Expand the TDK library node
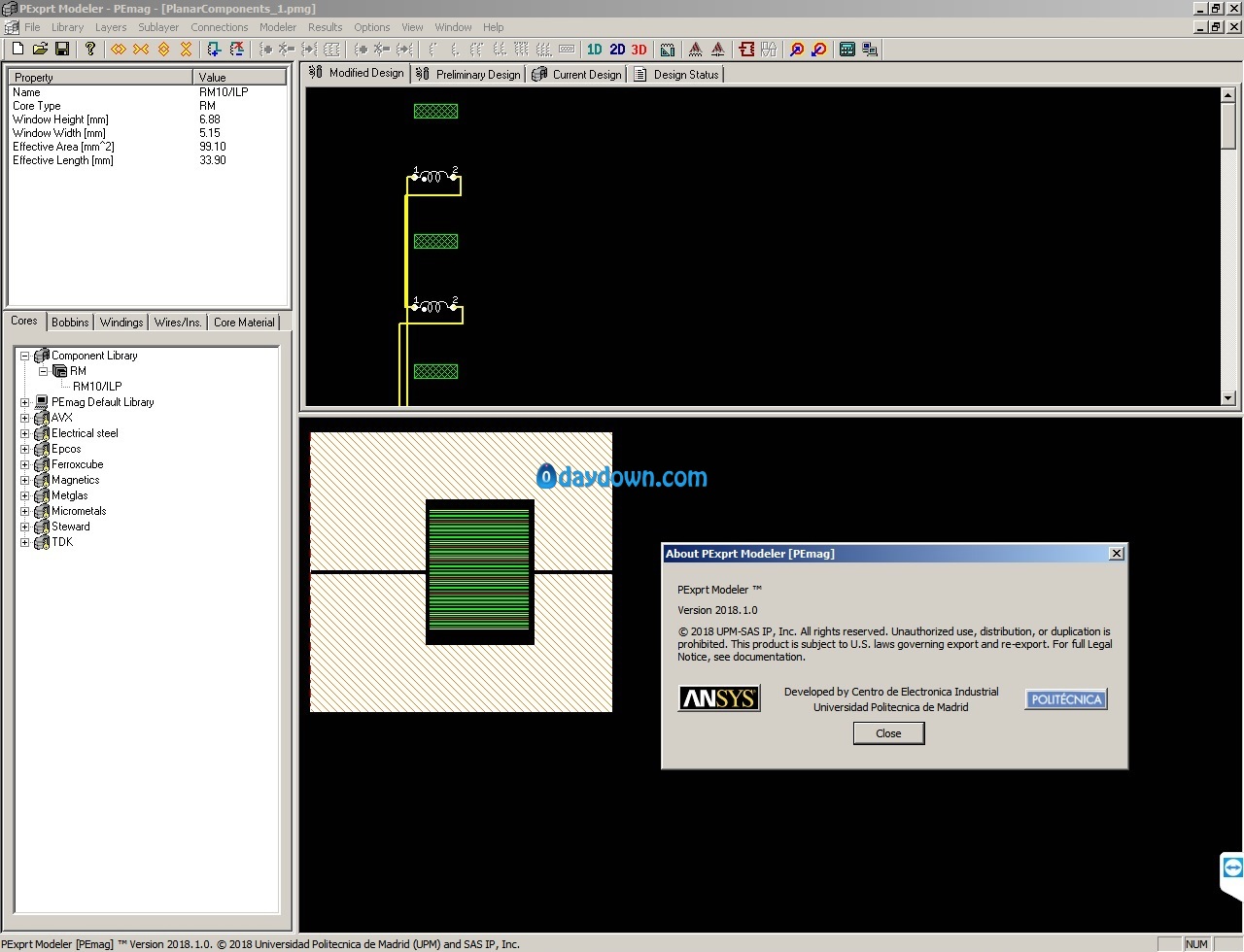Screen dimensions: 1244x952 [25, 542]
